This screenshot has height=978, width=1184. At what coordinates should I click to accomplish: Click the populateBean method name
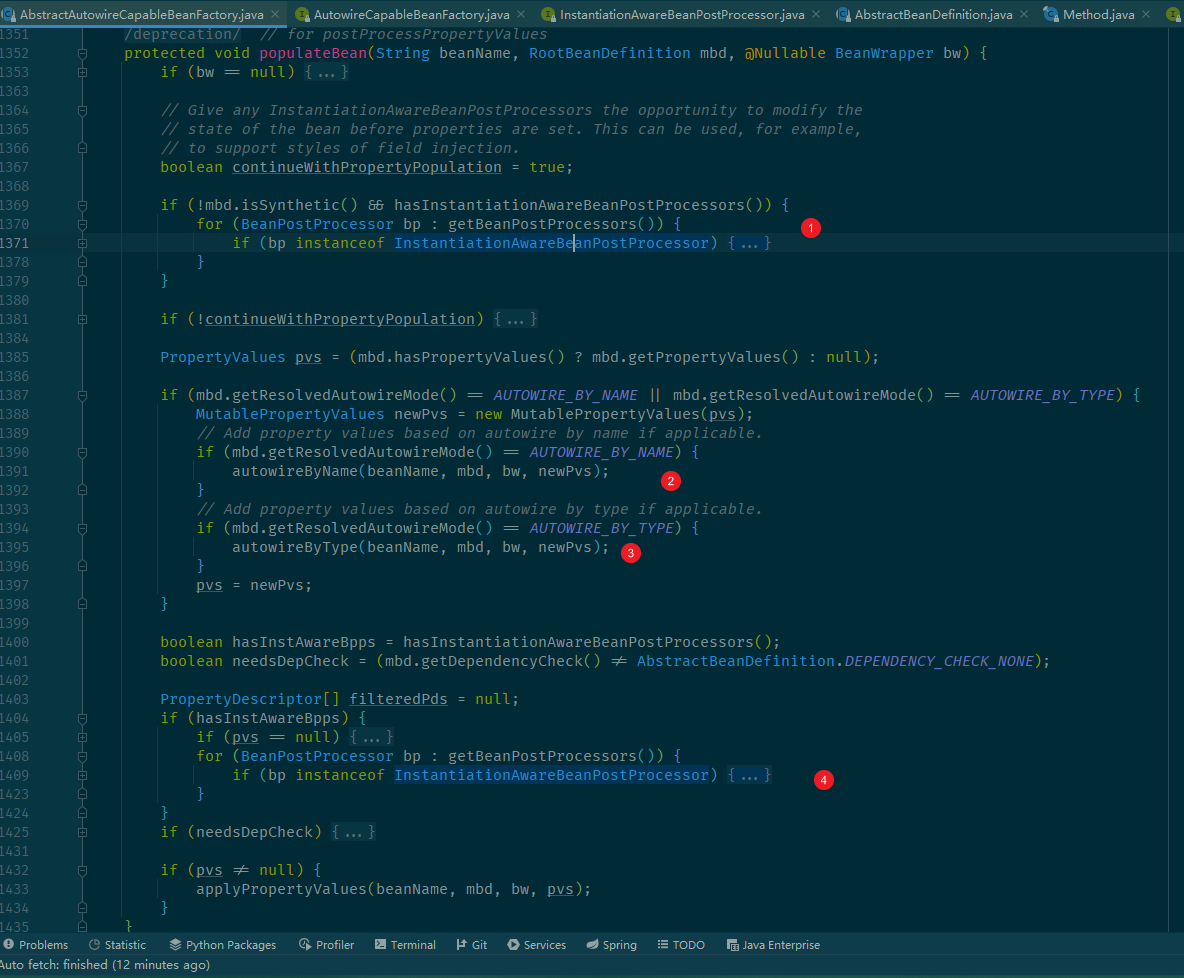pyautogui.click(x=313, y=54)
